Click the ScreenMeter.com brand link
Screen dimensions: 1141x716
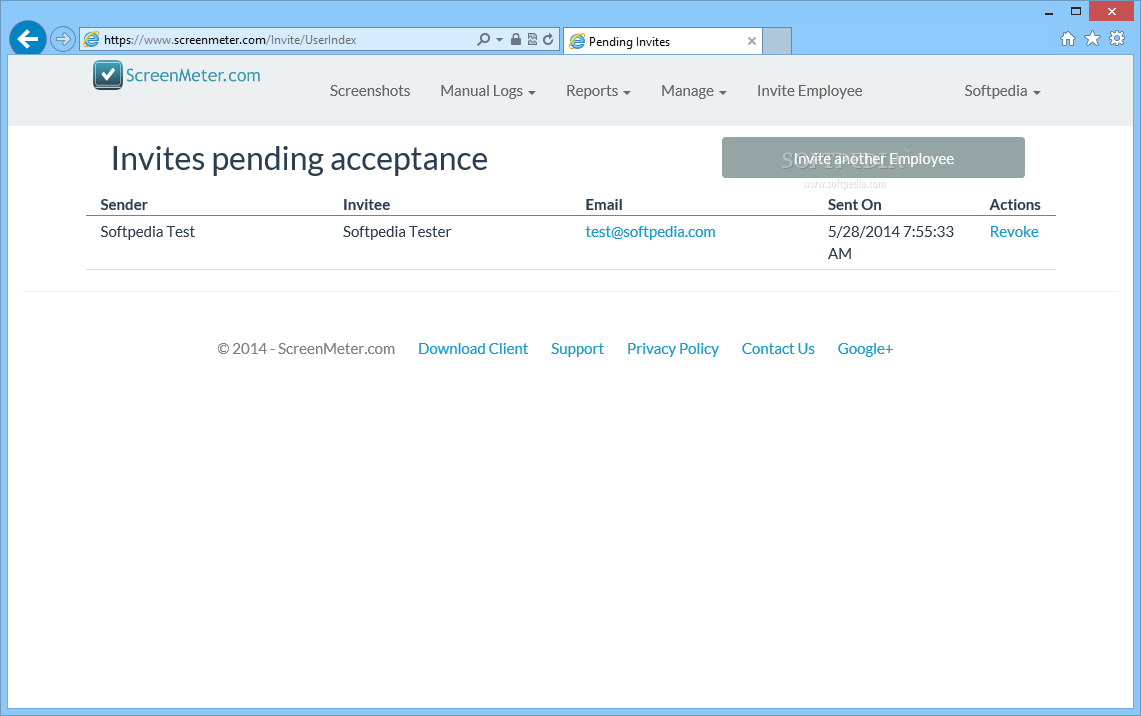click(193, 75)
